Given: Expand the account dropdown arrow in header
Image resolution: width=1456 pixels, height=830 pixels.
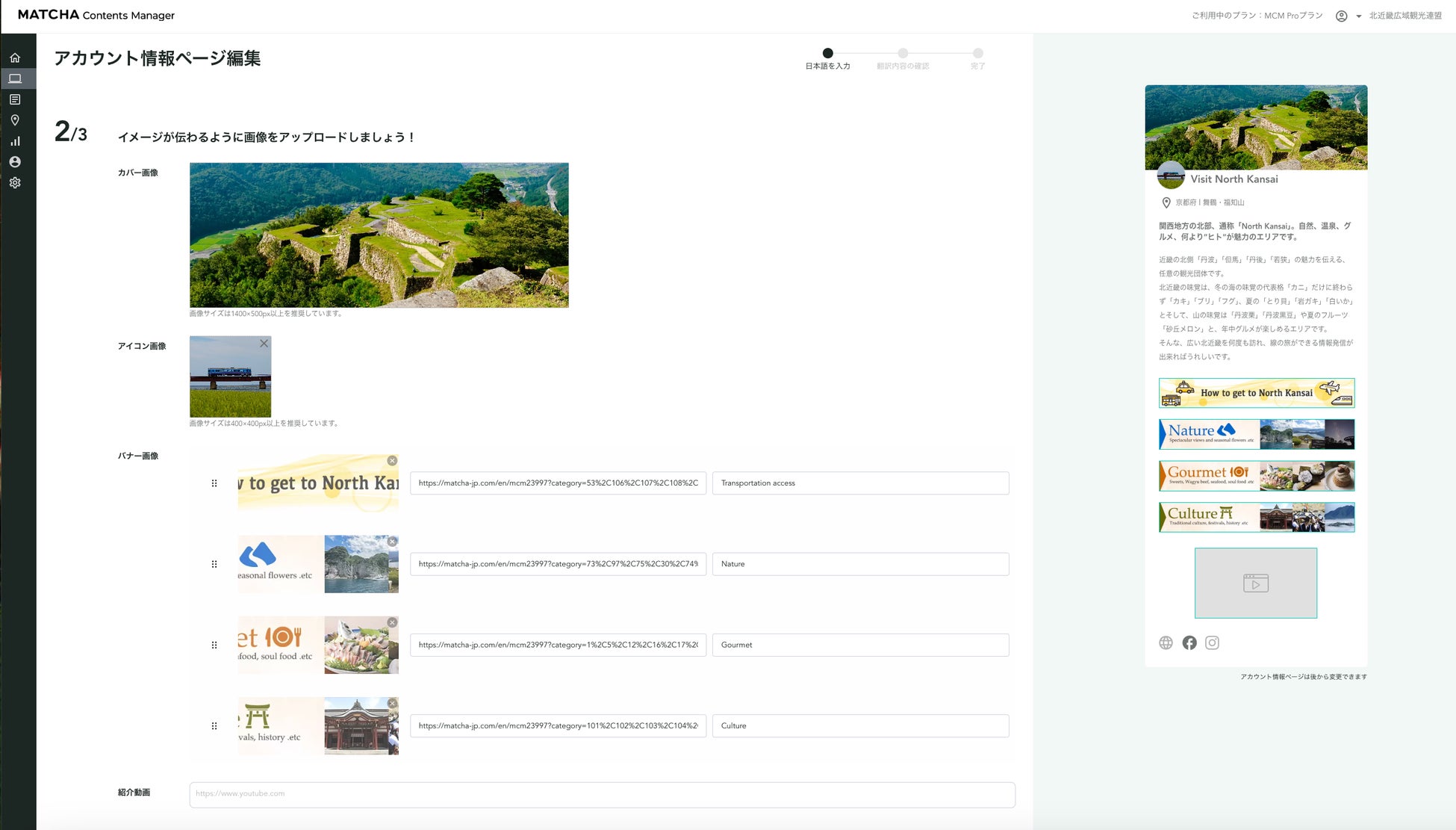Looking at the screenshot, I should [1358, 16].
